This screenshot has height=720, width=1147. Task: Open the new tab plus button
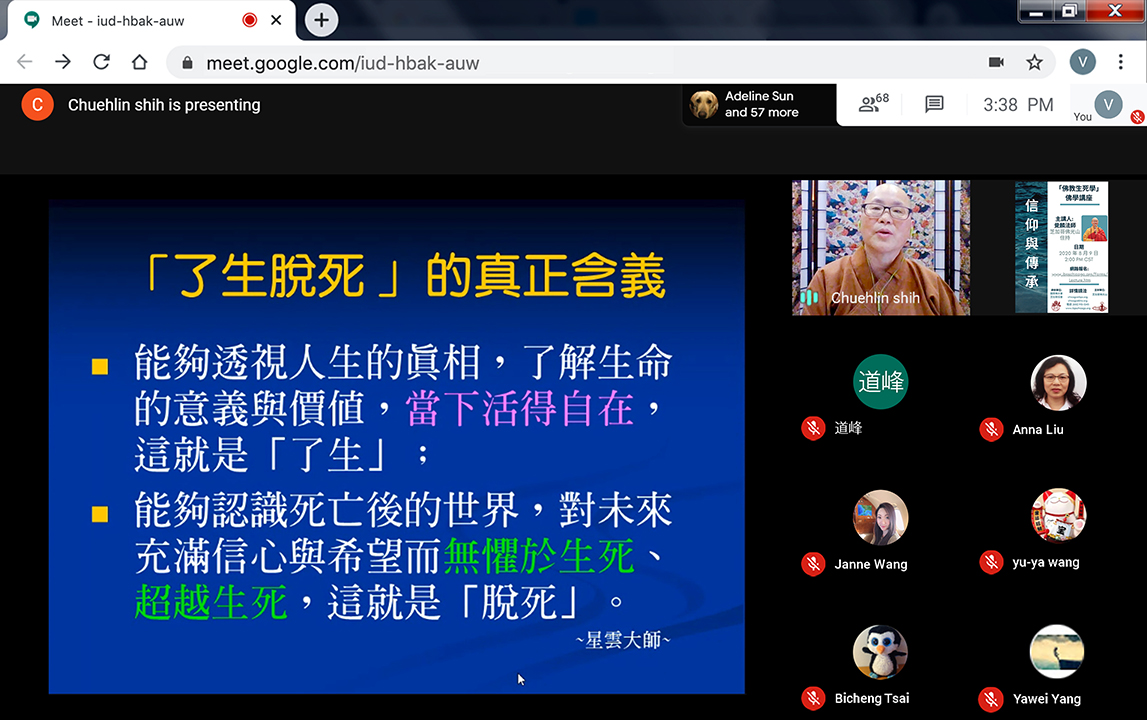(321, 20)
